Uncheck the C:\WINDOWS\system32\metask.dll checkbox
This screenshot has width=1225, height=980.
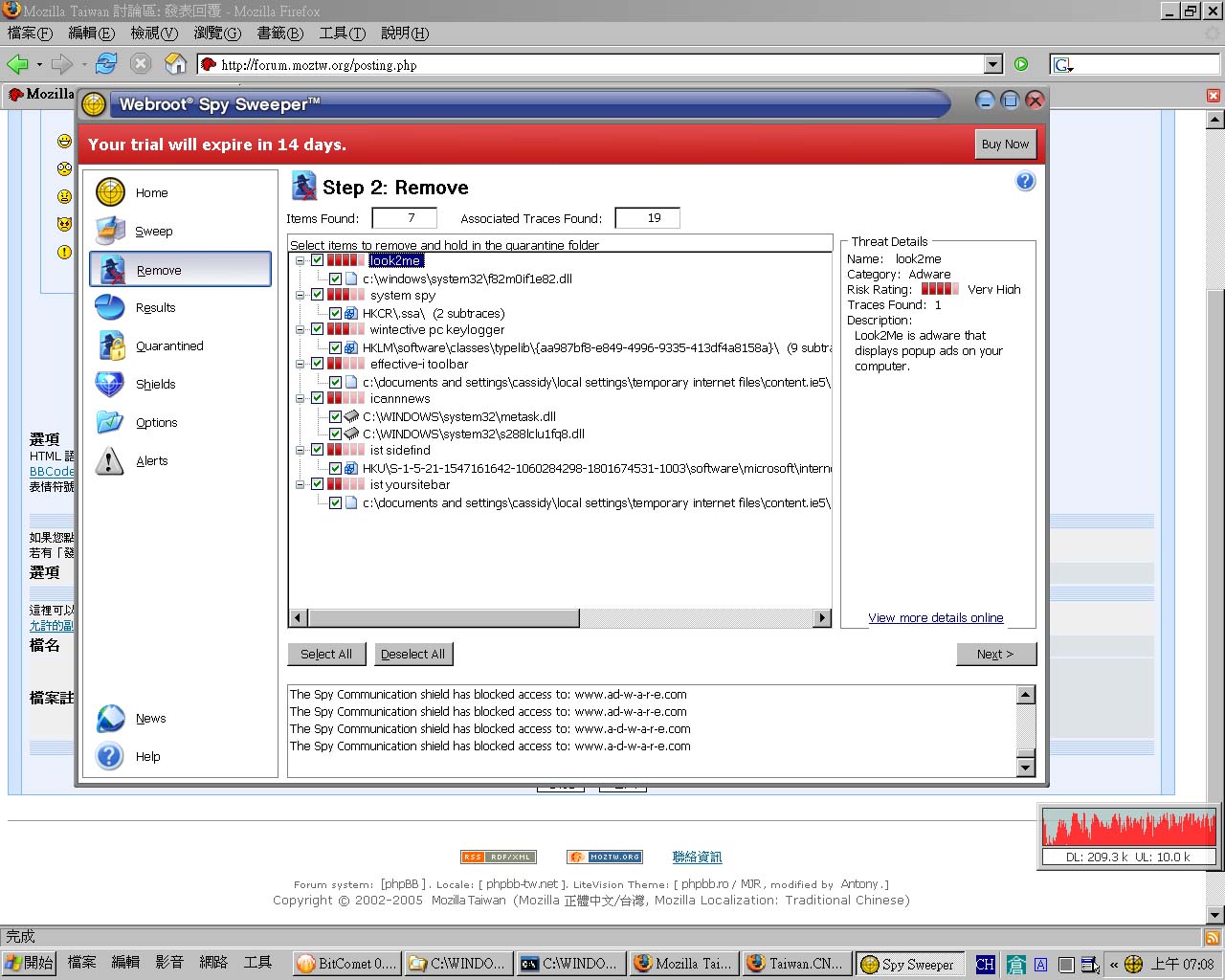[335, 416]
